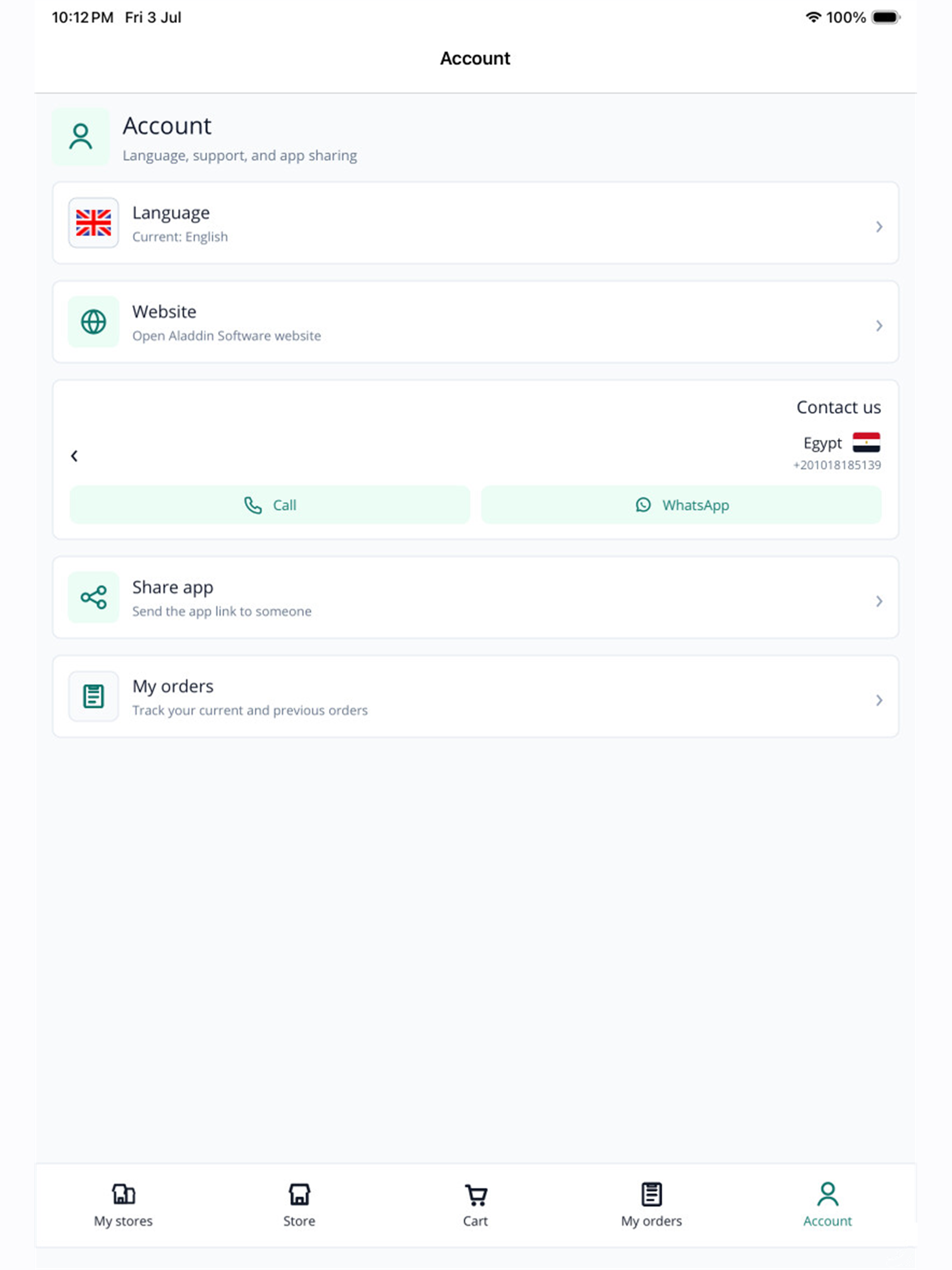Viewport: 952px width, 1270px height.
Task: Switch to My stores tab
Action: click(x=124, y=1204)
